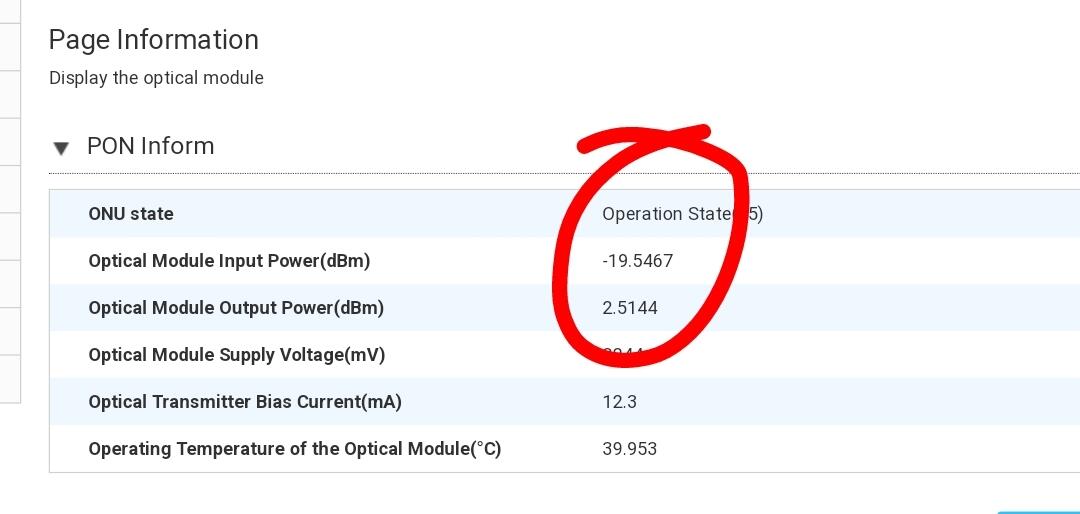Click the 2.5144 output power value
Viewport: 1080px width, 514px height.
(x=630, y=308)
